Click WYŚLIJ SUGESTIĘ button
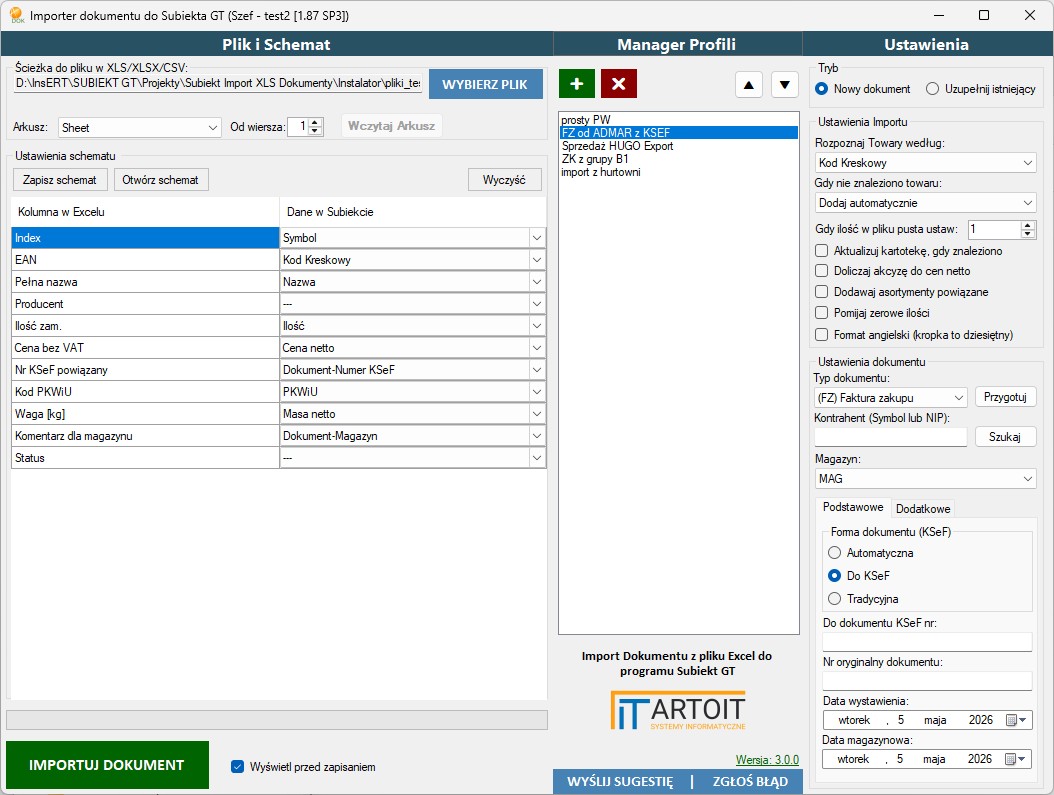This screenshot has height=795, width=1054. coord(620,782)
